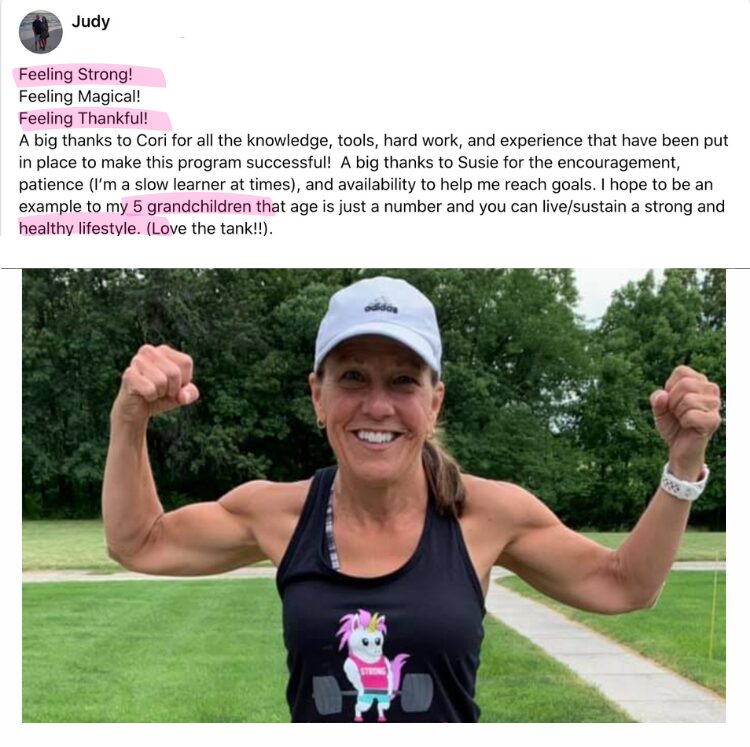This screenshot has height=747, width=750.
Task: Click the 'Feeling Magical!' line
Action: [79, 97]
